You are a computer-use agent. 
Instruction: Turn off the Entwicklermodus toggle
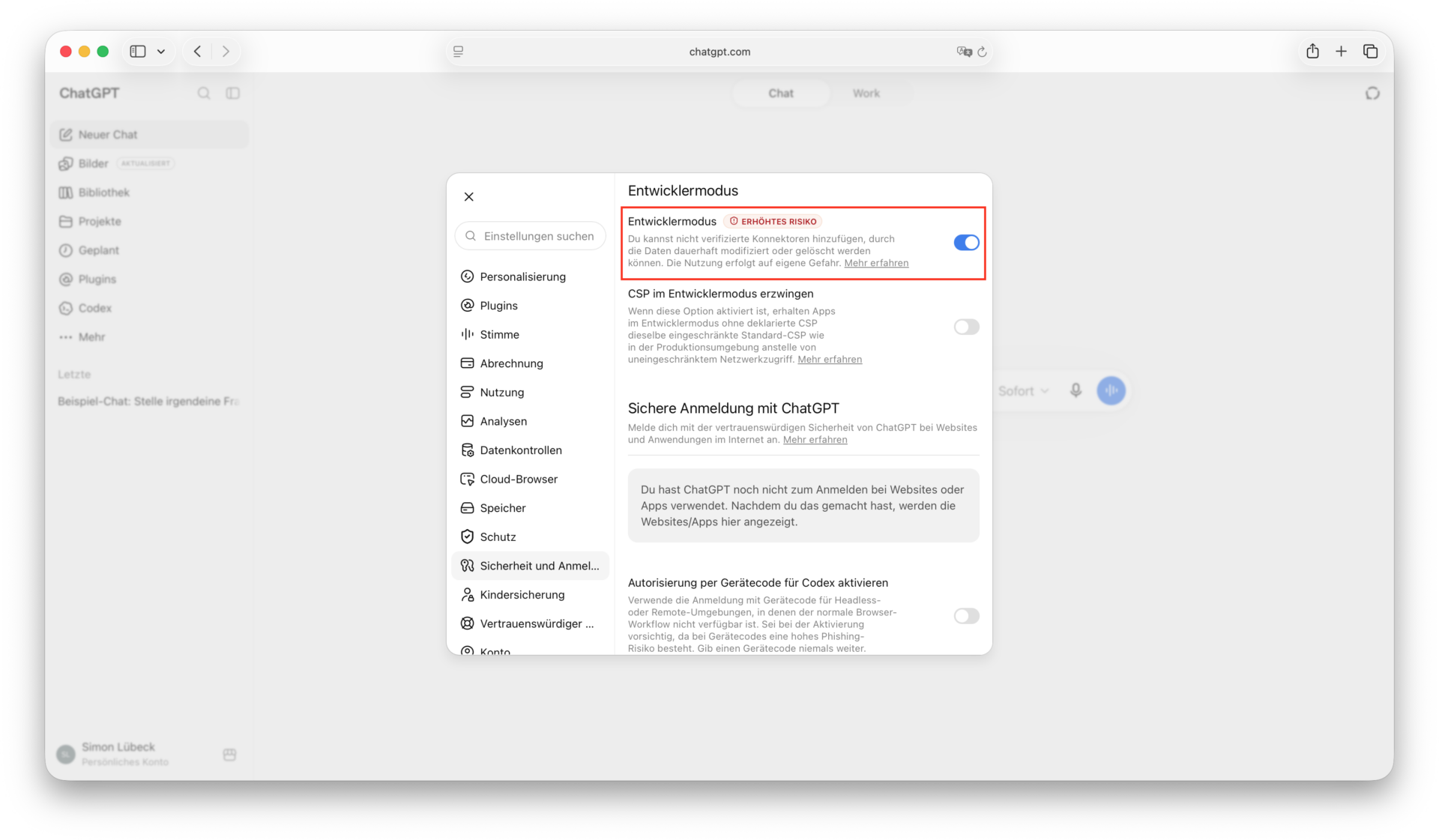coord(966,243)
